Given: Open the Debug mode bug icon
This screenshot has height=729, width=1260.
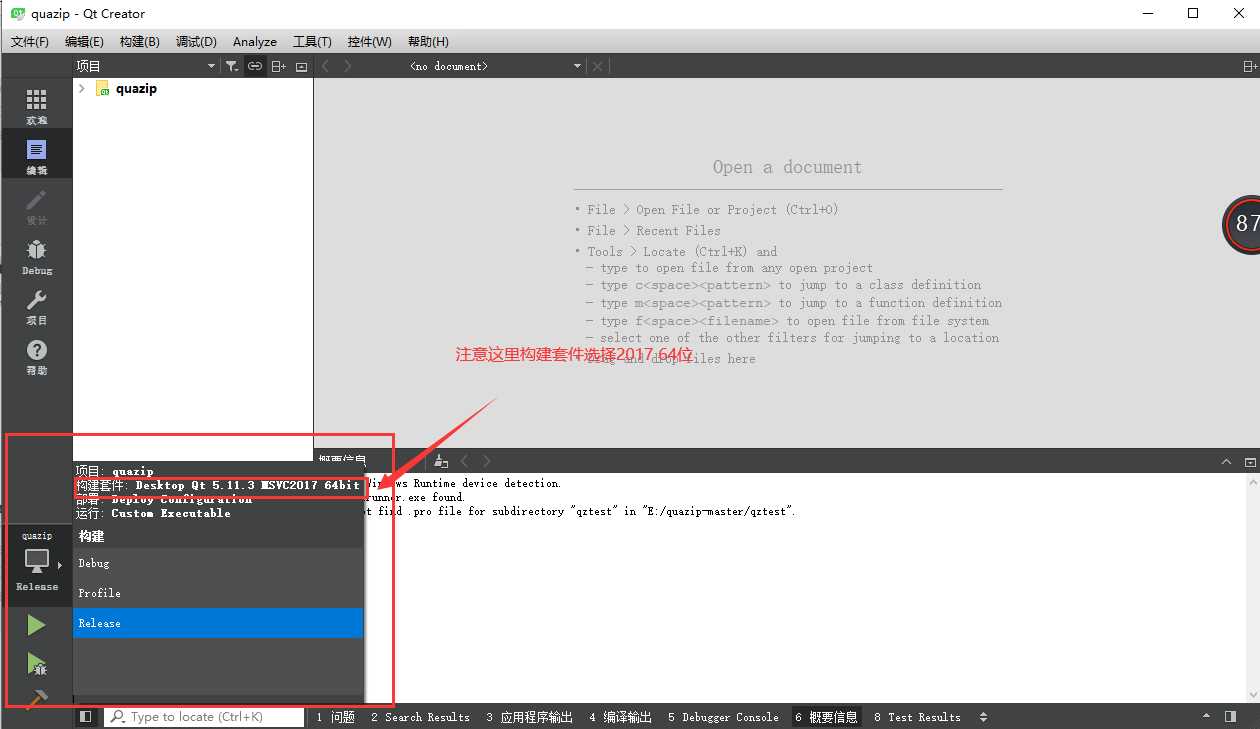Looking at the screenshot, I should coord(36,255).
